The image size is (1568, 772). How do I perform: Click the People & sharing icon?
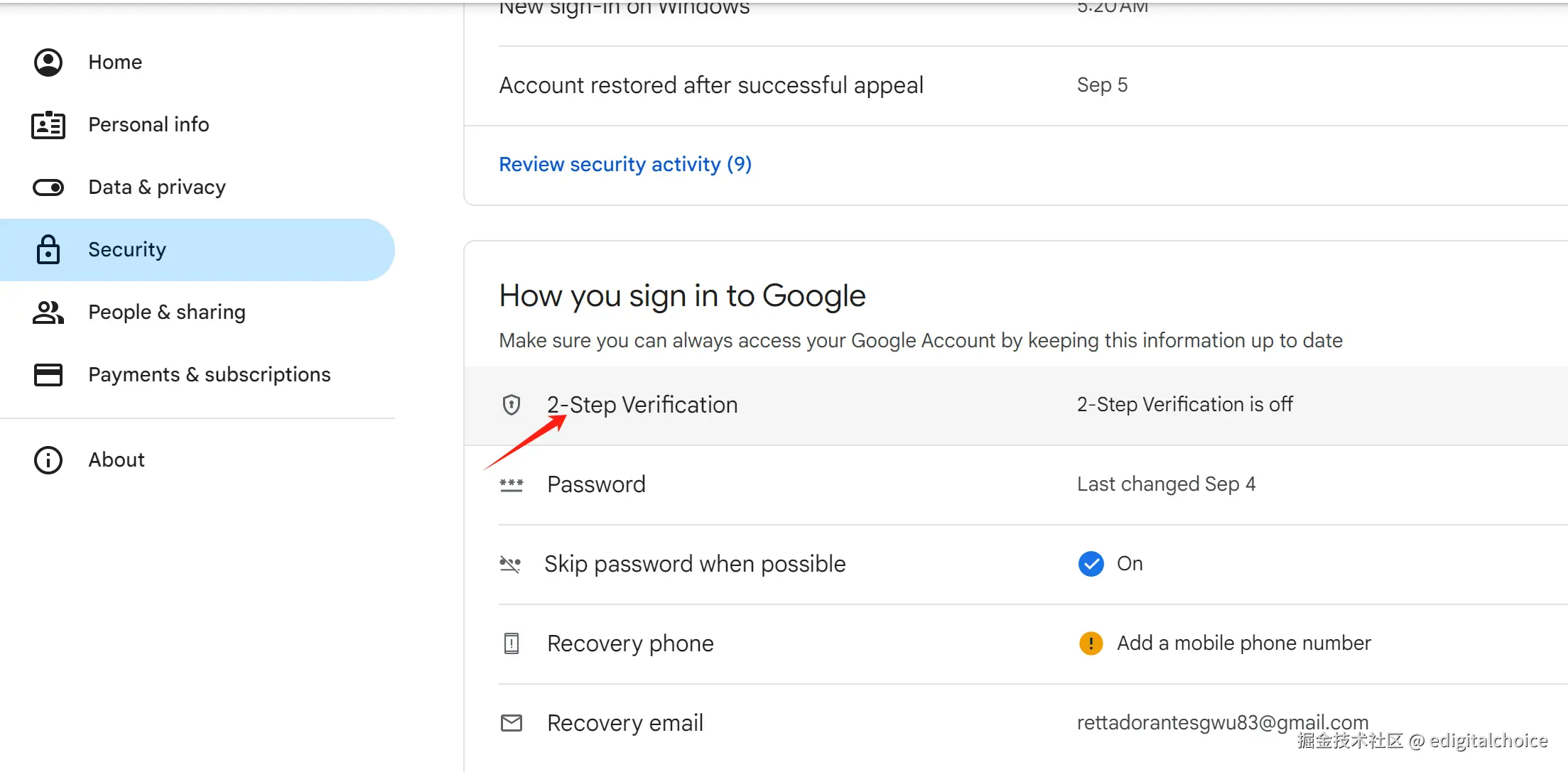pos(48,312)
